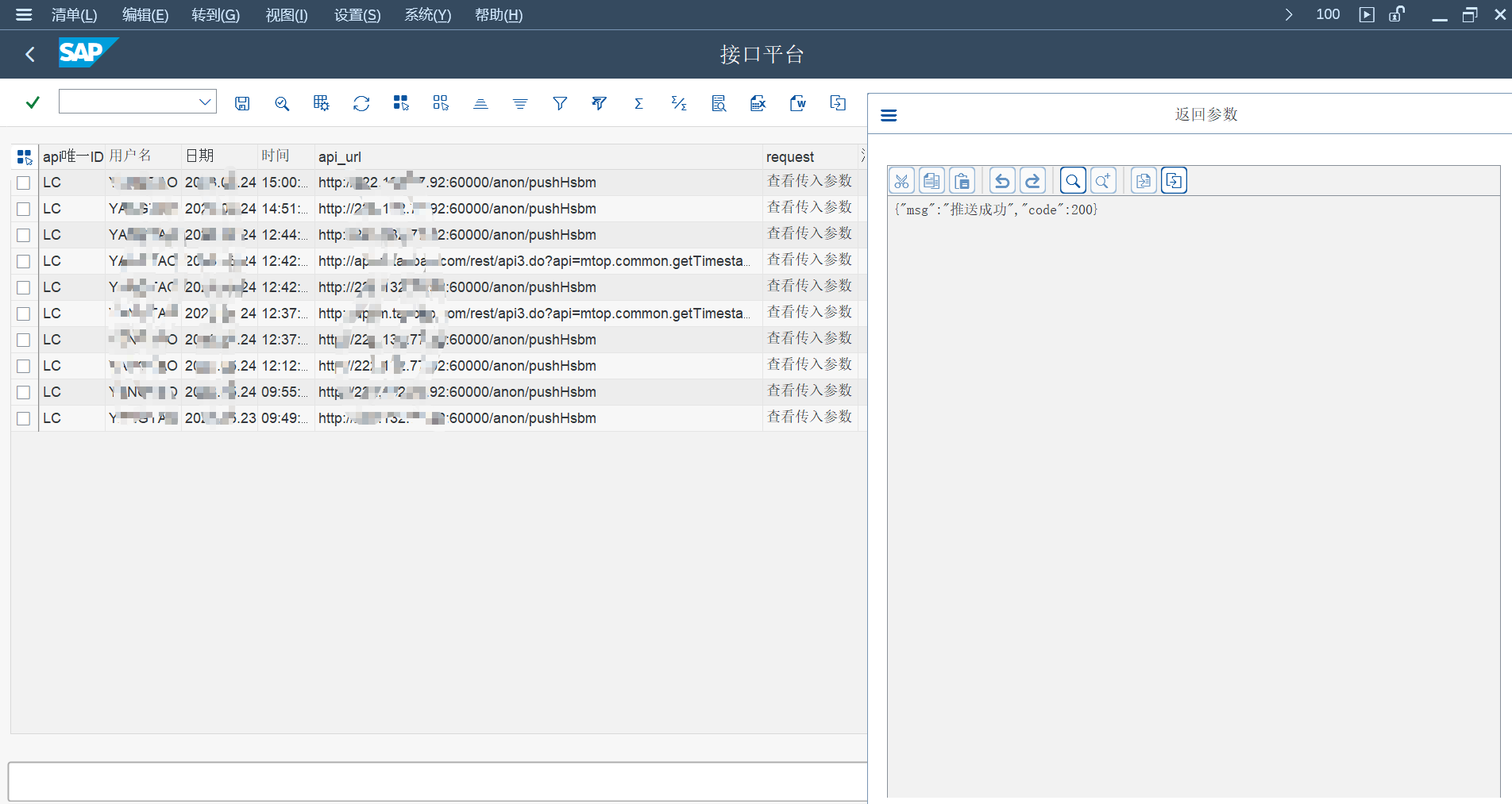Open 查看传入参数 link for 12:12 row

point(809,364)
